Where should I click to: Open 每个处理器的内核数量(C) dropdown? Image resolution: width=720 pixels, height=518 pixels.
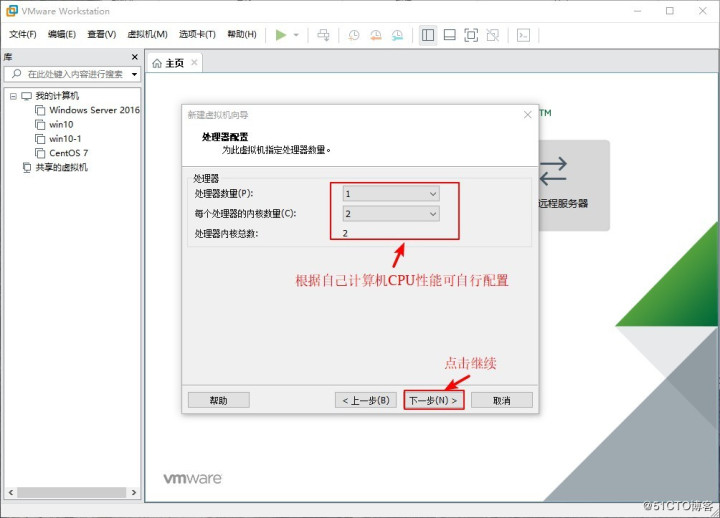click(391, 214)
